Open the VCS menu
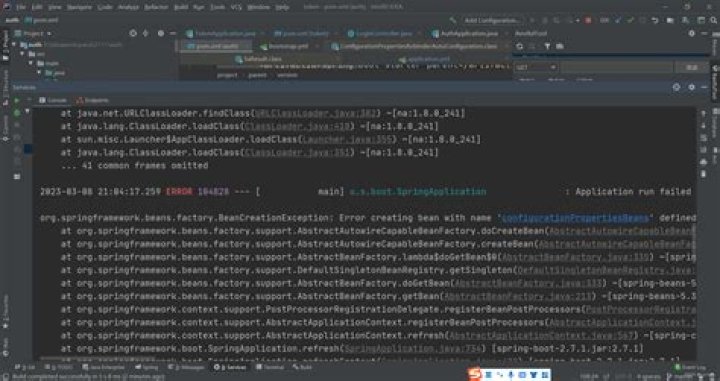 (x=236, y=7)
